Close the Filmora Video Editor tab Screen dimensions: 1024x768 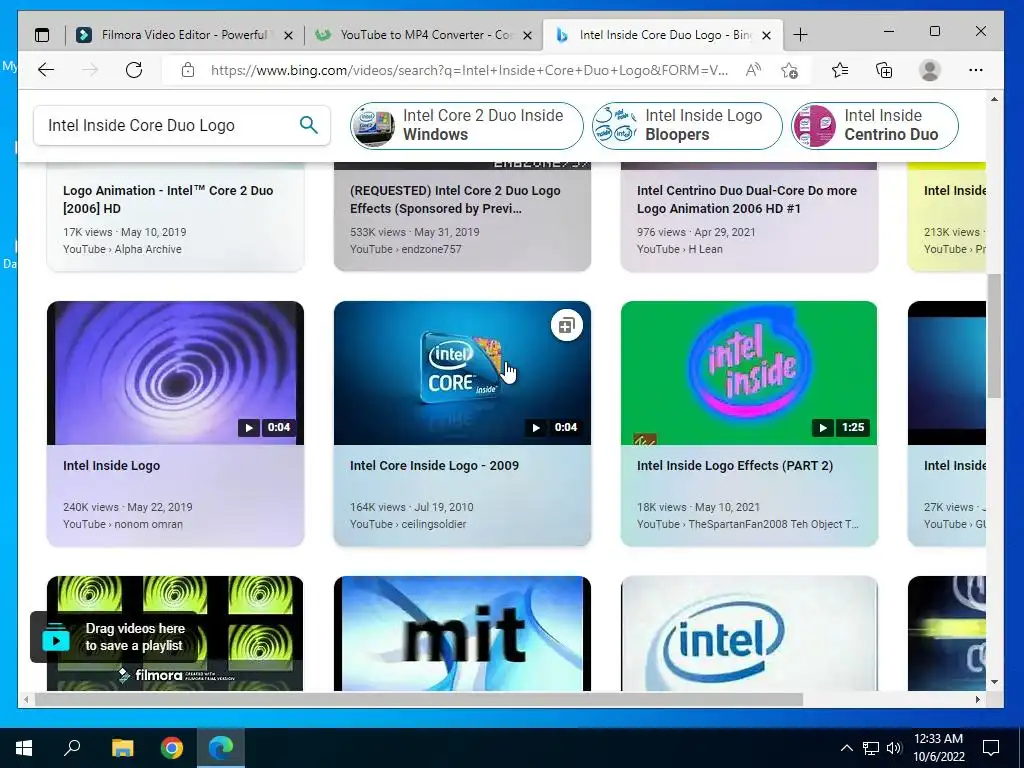click(288, 35)
